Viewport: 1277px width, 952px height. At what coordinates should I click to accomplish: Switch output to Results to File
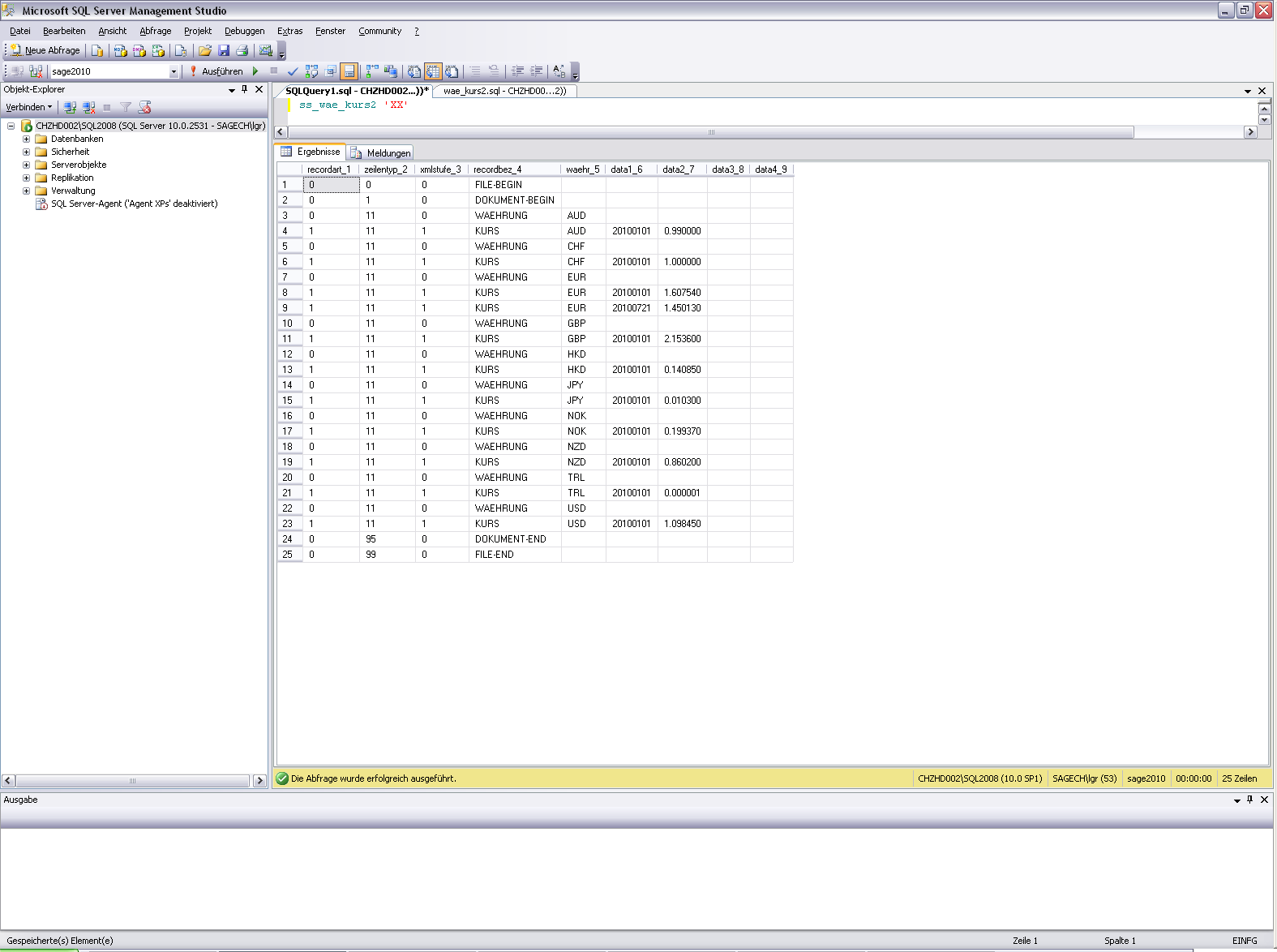tap(452, 71)
